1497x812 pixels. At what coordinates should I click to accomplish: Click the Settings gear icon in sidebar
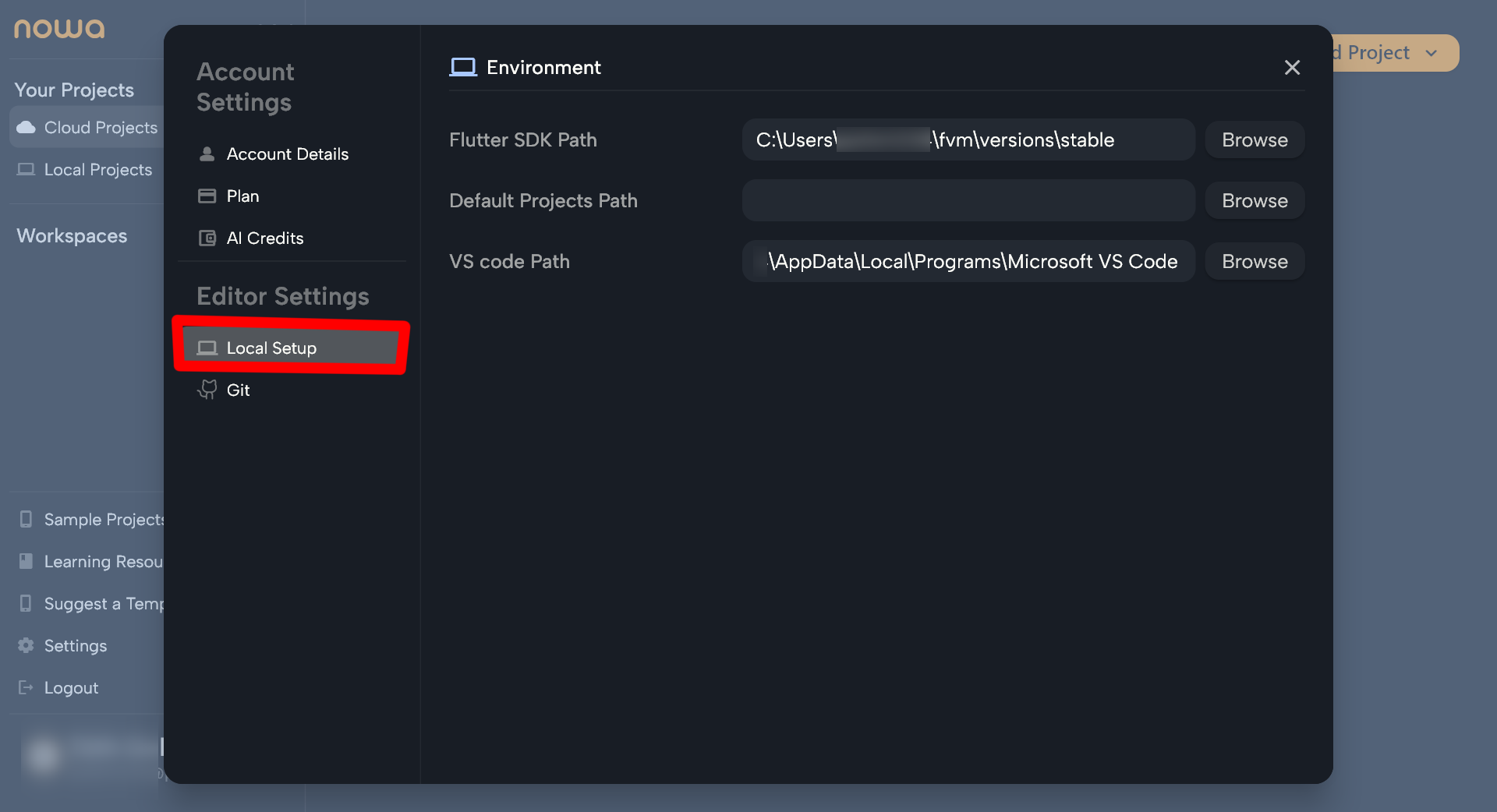tap(26, 645)
